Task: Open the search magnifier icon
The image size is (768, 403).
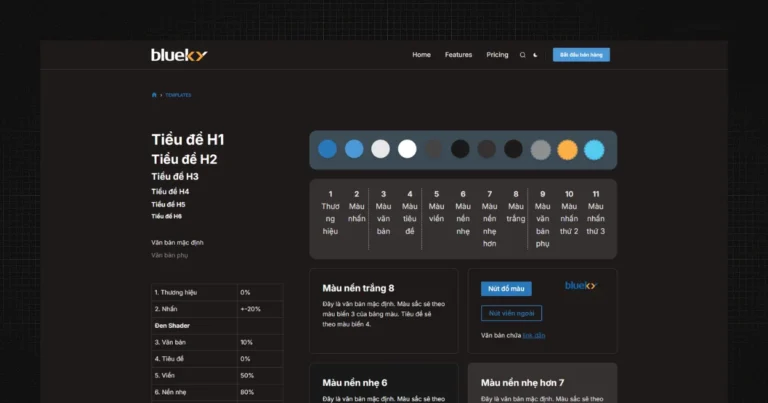Action: pyautogui.click(x=522, y=55)
